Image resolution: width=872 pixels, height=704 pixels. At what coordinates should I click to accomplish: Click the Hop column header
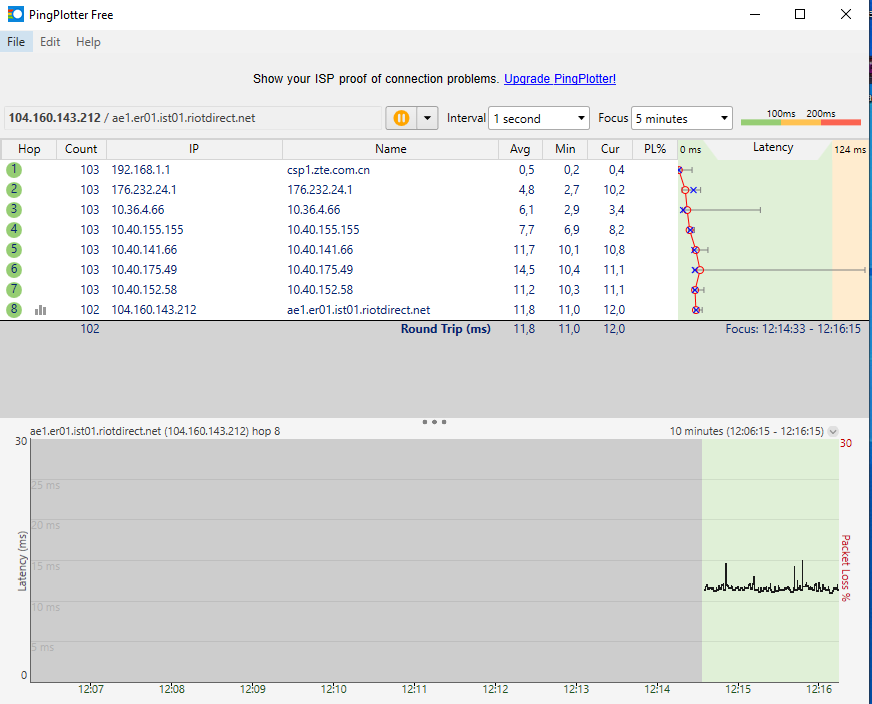click(x=29, y=149)
